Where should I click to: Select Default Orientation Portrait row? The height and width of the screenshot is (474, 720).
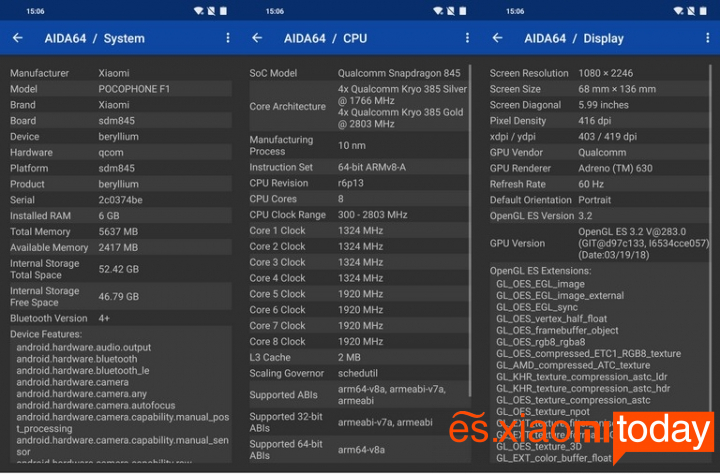tap(599, 200)
